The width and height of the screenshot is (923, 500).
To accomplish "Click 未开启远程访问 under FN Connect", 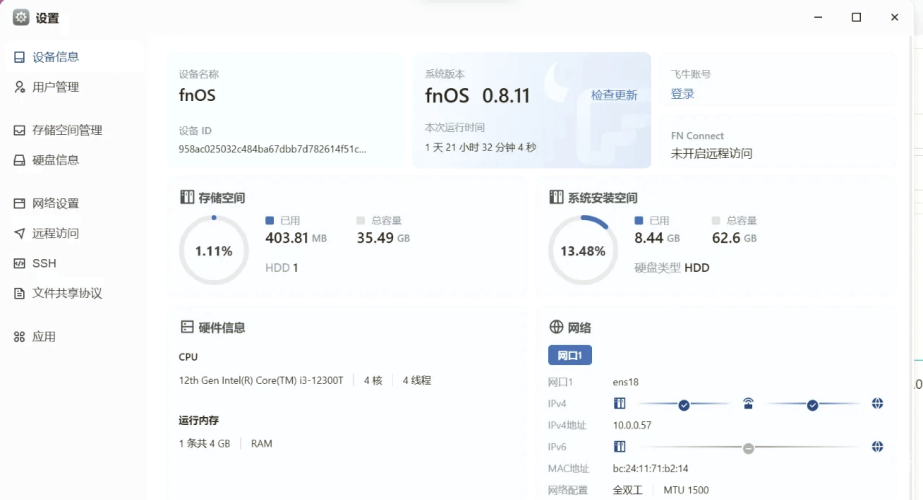I will point(712,154).
